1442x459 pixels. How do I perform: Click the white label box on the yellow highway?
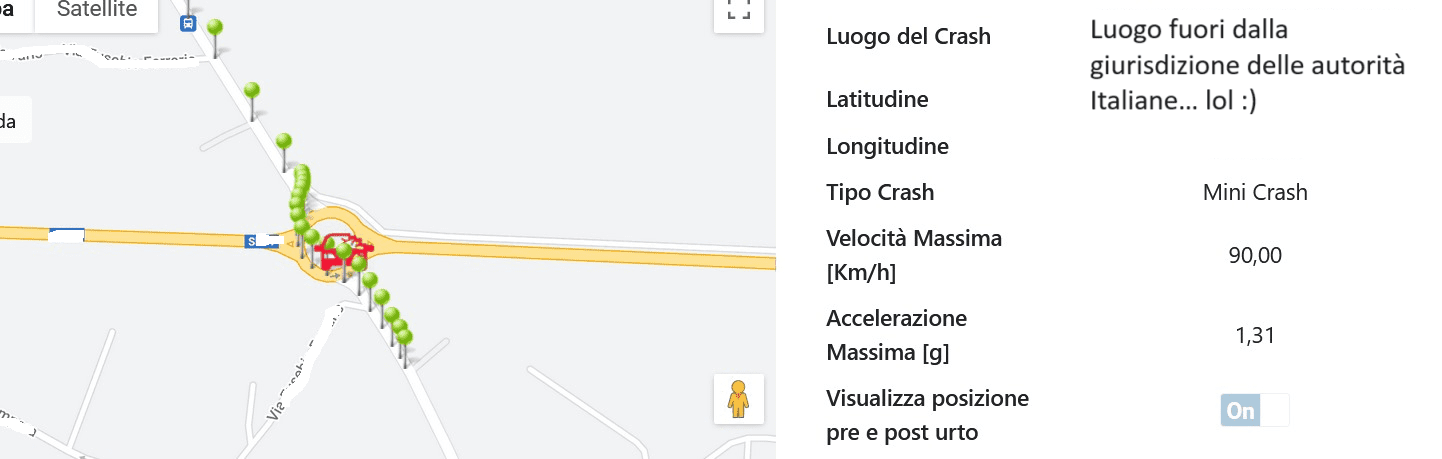point(66,236)
